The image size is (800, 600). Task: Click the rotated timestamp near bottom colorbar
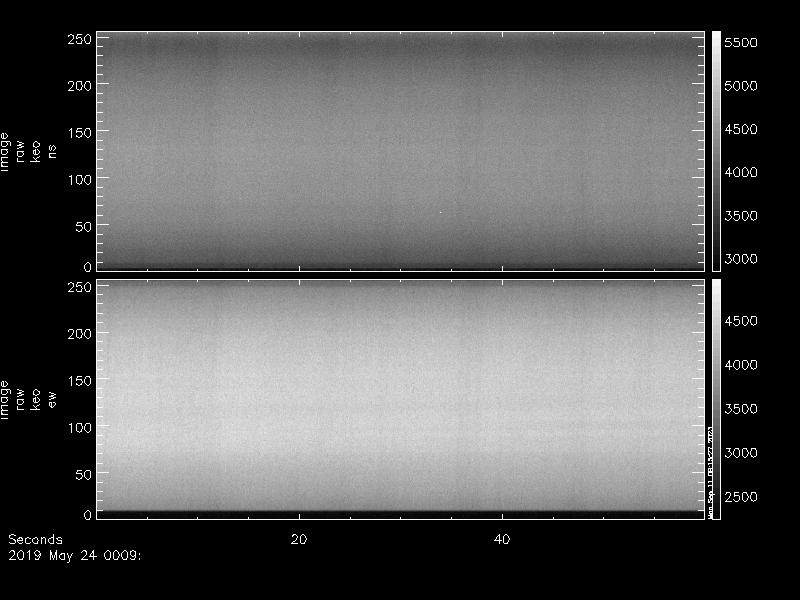[x=710, y=470]
